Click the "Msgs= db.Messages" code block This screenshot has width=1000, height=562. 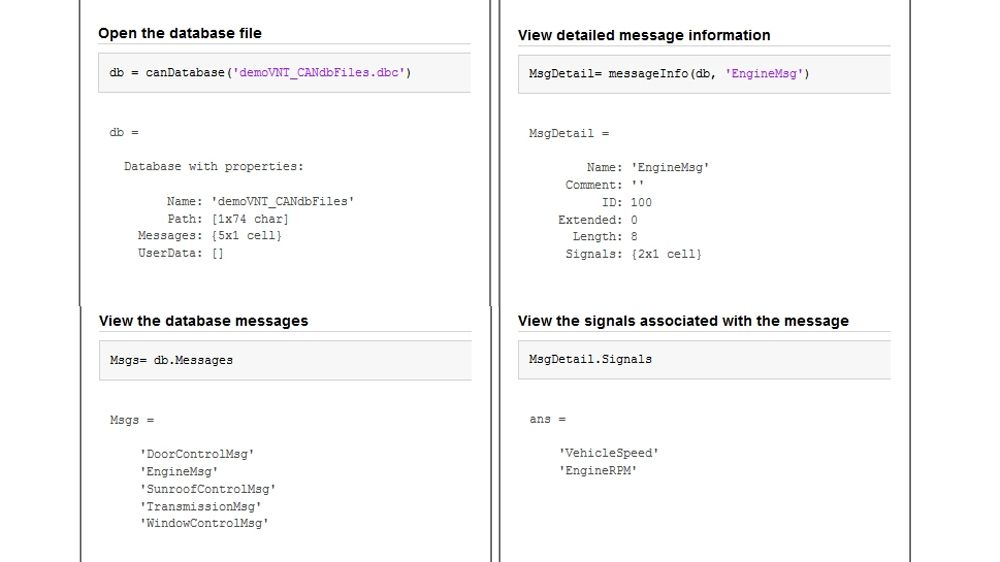(284, 360)
